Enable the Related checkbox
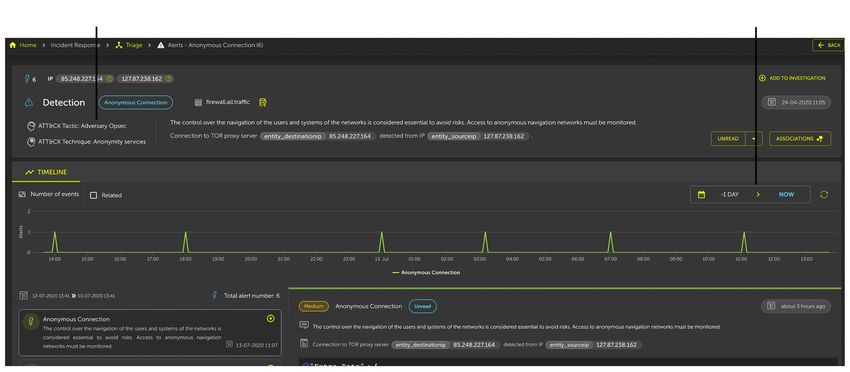This screenshot has width=850, height=372. [x=93, y=195]
